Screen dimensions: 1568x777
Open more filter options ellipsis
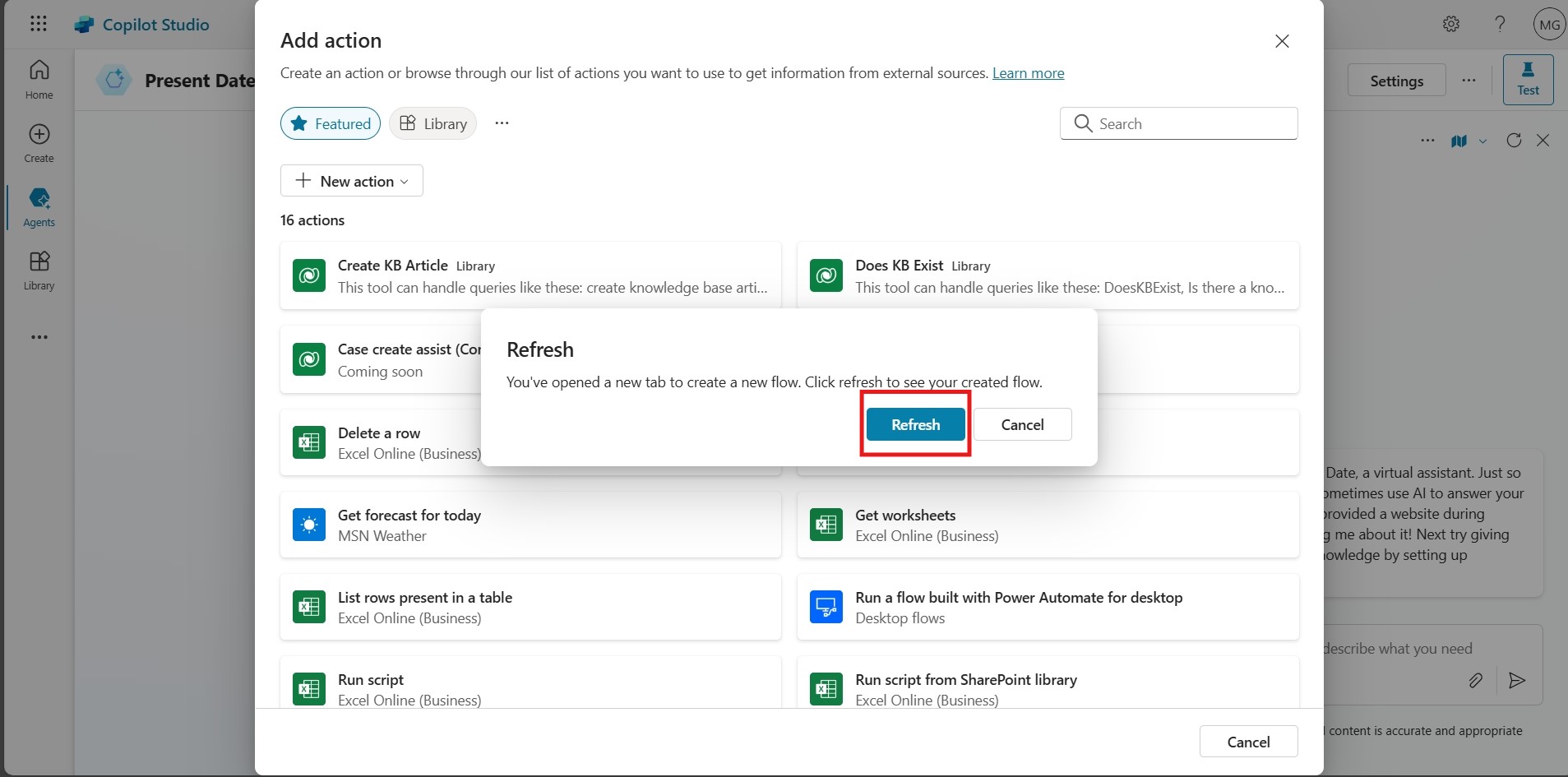point(502,123)
